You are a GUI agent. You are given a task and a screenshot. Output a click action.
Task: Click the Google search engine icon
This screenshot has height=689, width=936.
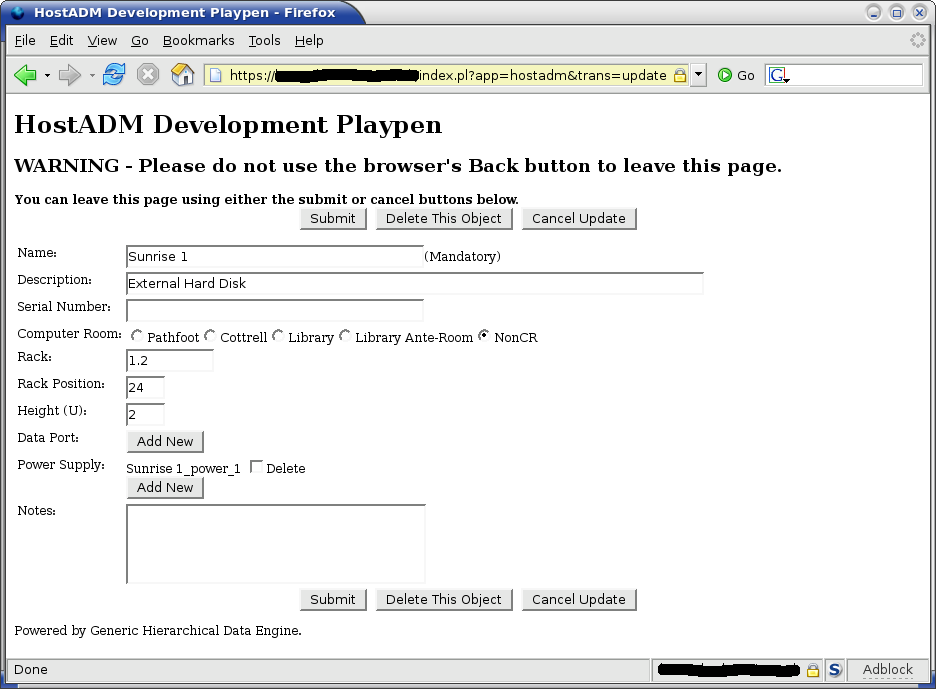pos(778,75)
